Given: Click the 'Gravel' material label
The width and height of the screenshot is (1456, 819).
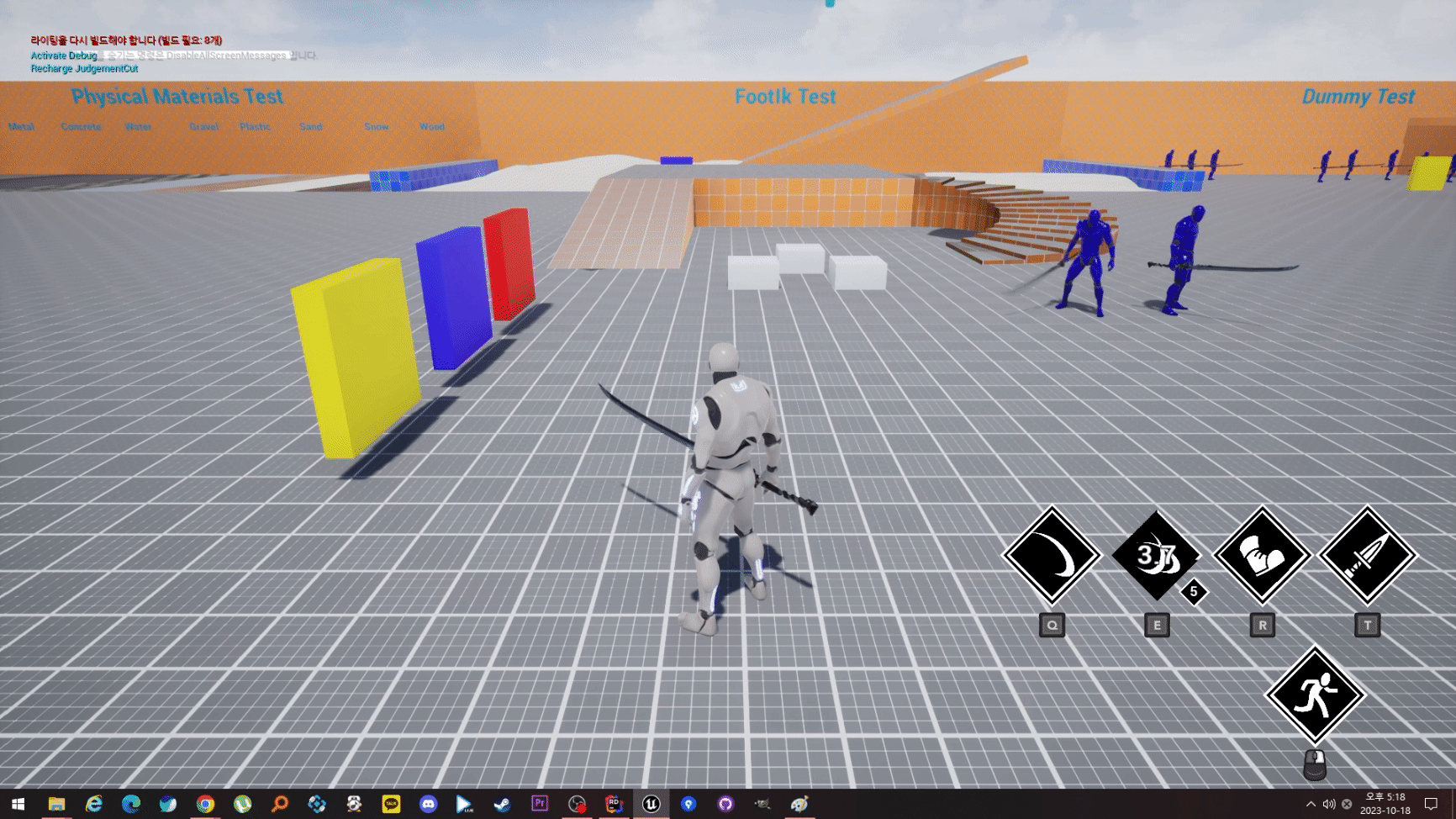Looking at the screenshot, I should 203,127.
